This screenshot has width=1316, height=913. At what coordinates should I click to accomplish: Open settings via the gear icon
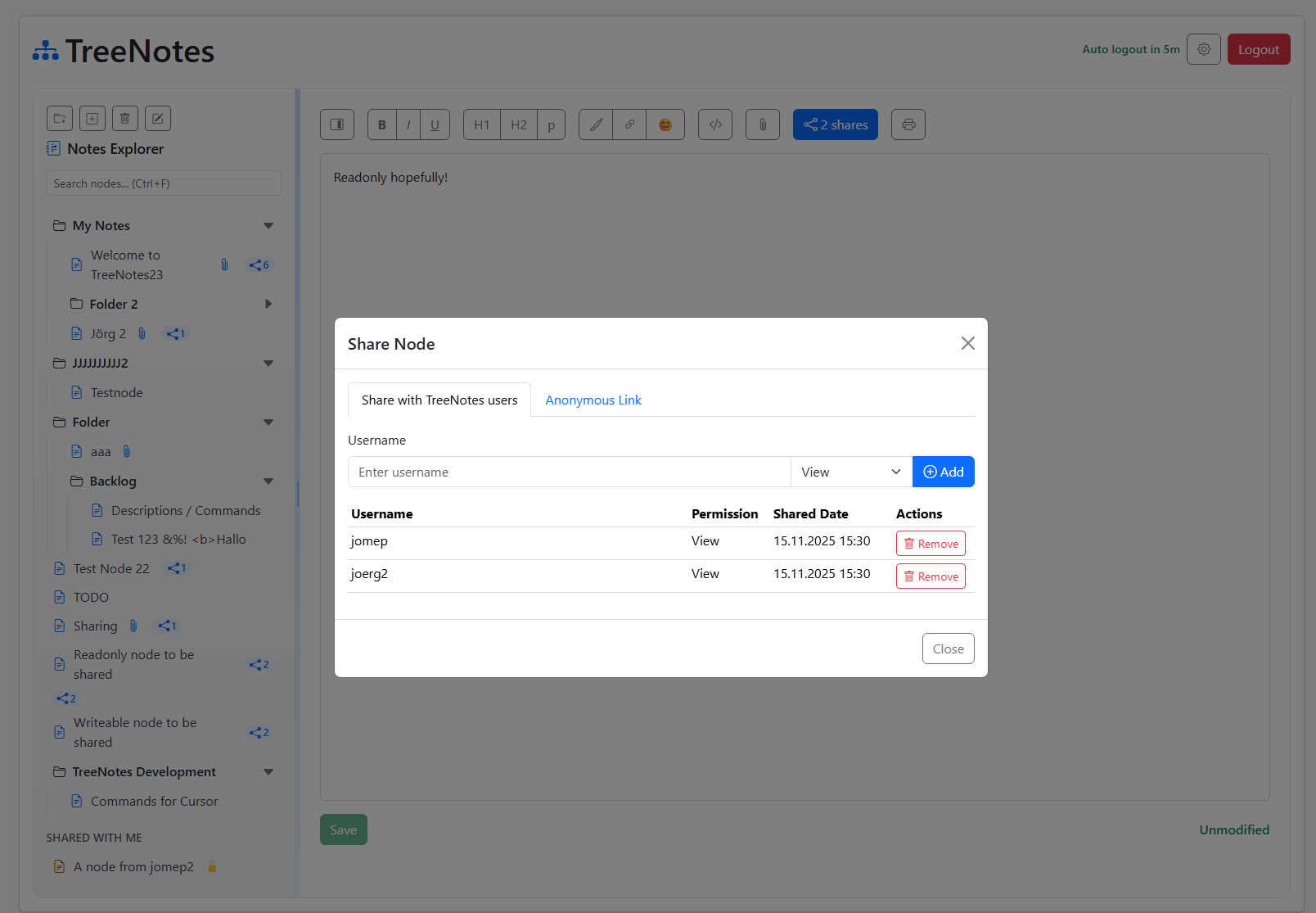pyautogui.click(x=1203, y=49)
